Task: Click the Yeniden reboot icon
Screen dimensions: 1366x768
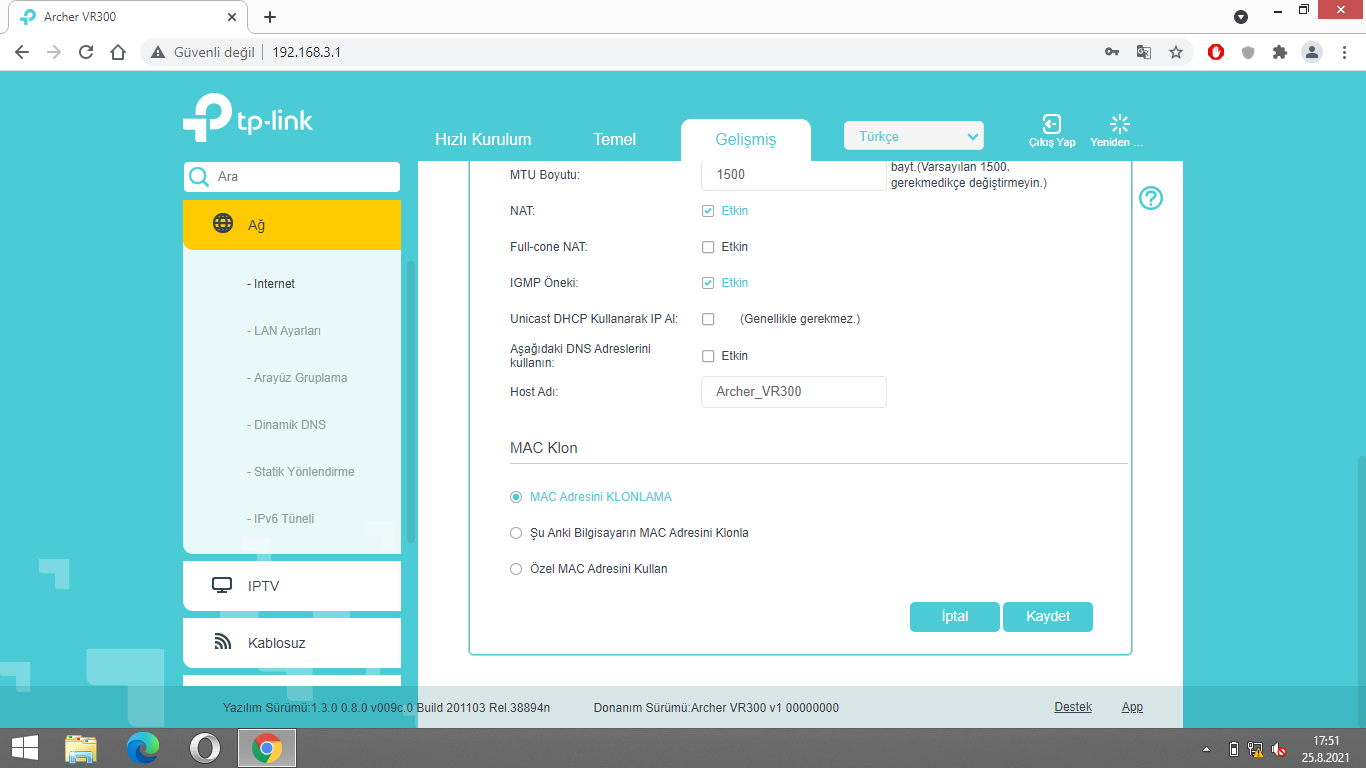Action: (1120, 124)
